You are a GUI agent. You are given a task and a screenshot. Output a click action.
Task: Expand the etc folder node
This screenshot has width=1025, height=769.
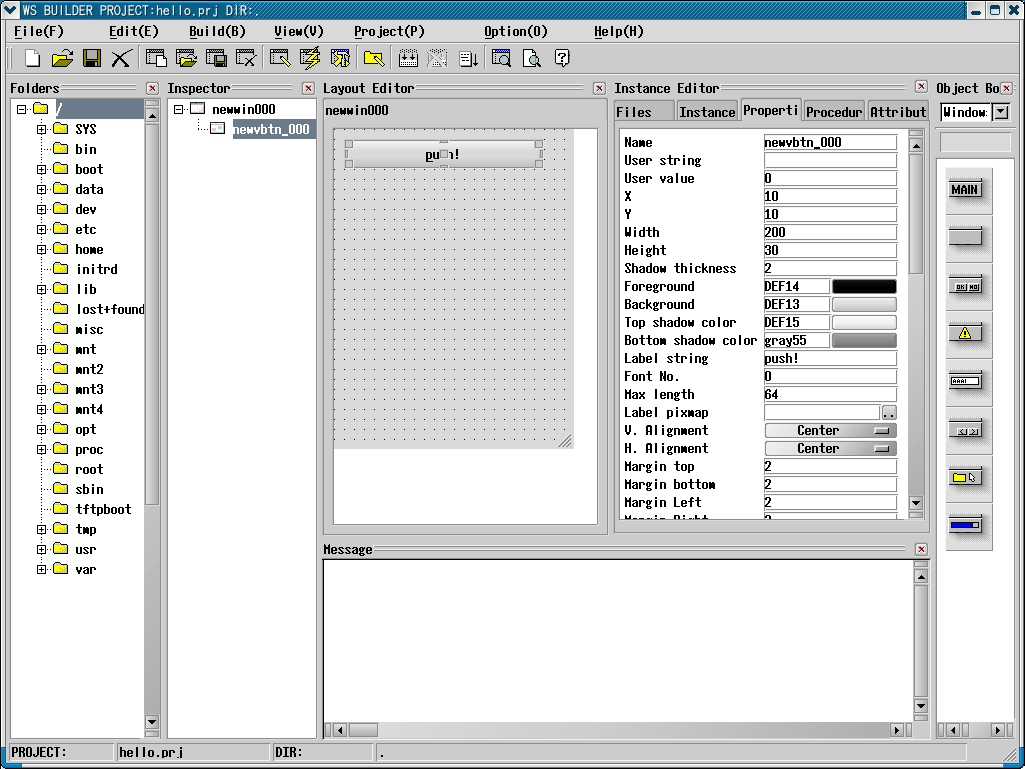tap(41, 230)
